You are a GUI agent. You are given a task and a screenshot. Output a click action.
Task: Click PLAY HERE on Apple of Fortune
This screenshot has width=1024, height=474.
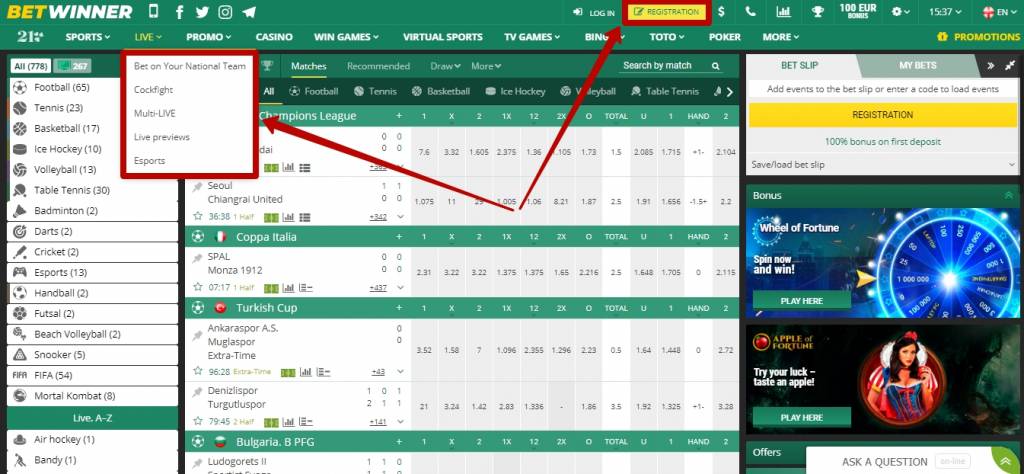pos(801,417)
